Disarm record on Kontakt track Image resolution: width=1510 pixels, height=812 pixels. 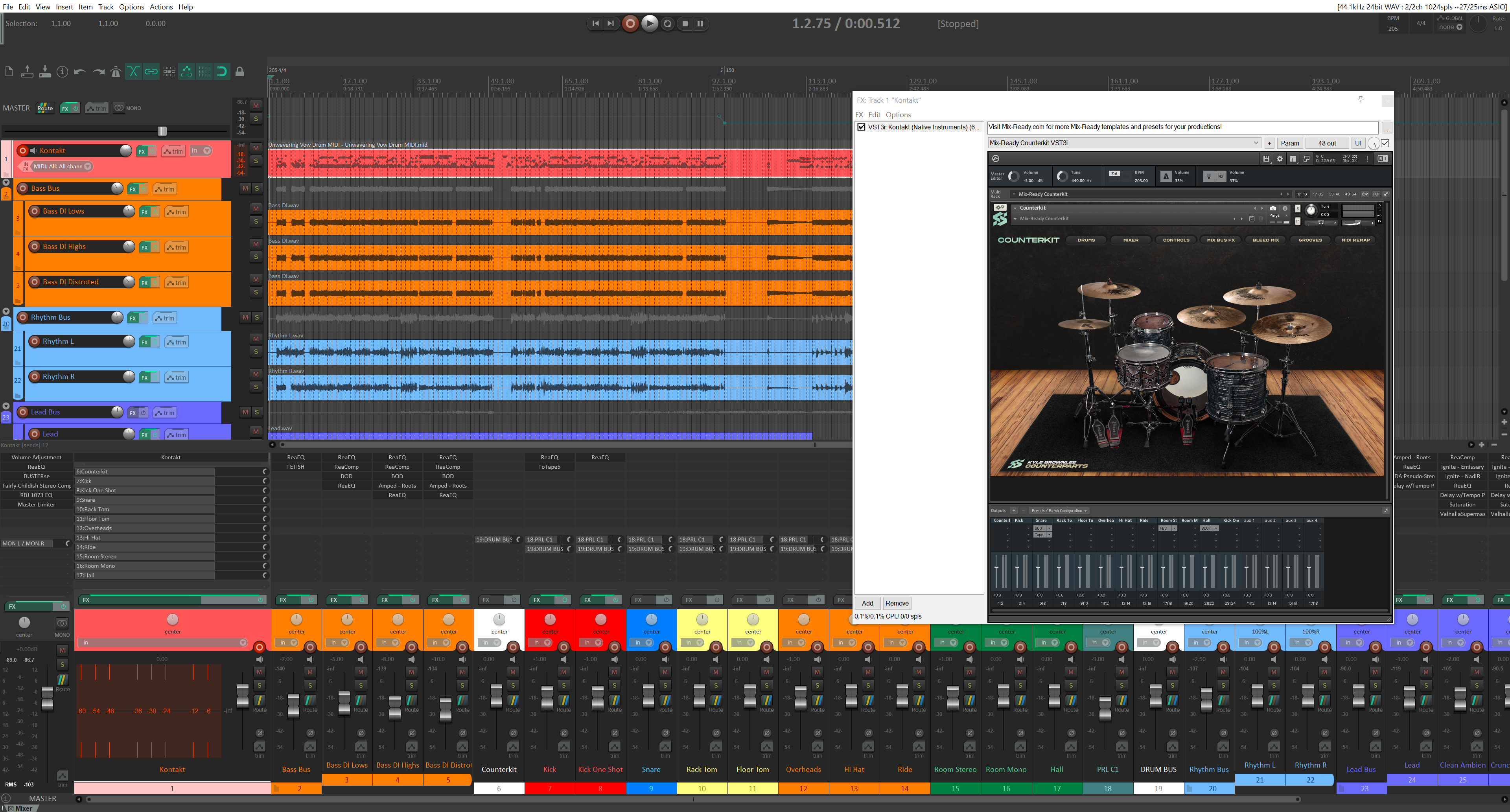point(23,151)
